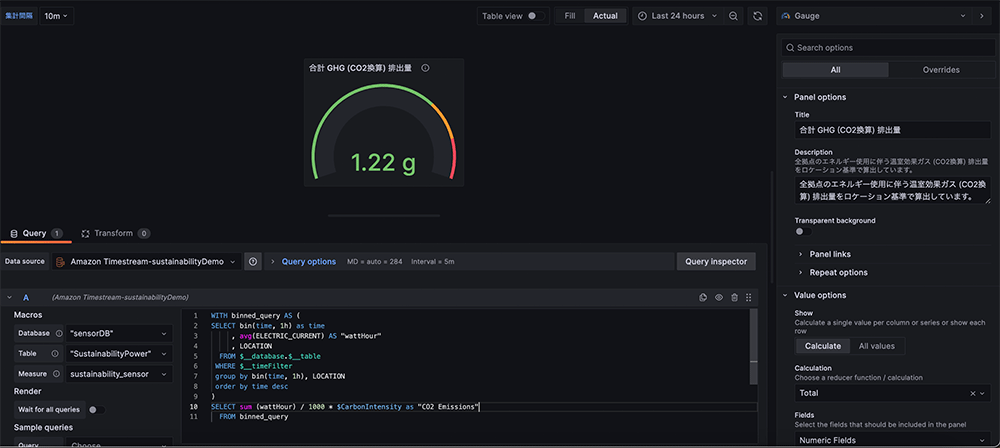Collapse query A row
1000x448 pixels.
(x=10, y=297)
